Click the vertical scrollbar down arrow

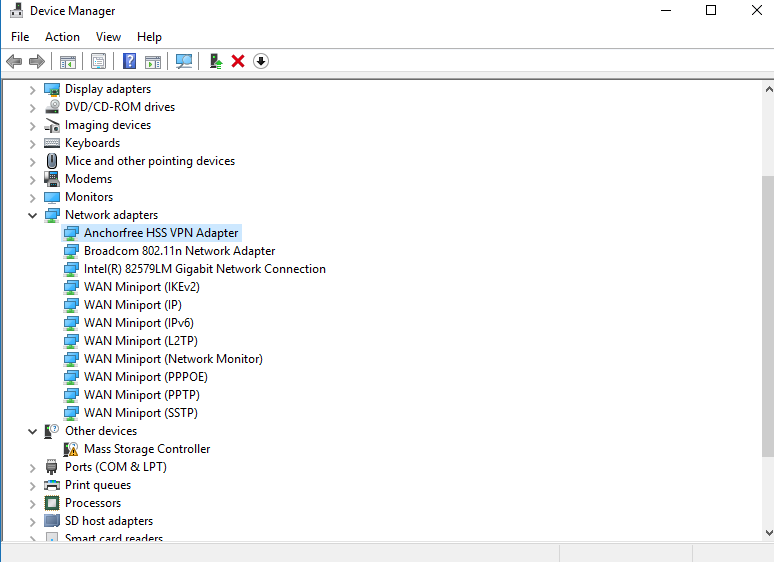click(767, 533)
